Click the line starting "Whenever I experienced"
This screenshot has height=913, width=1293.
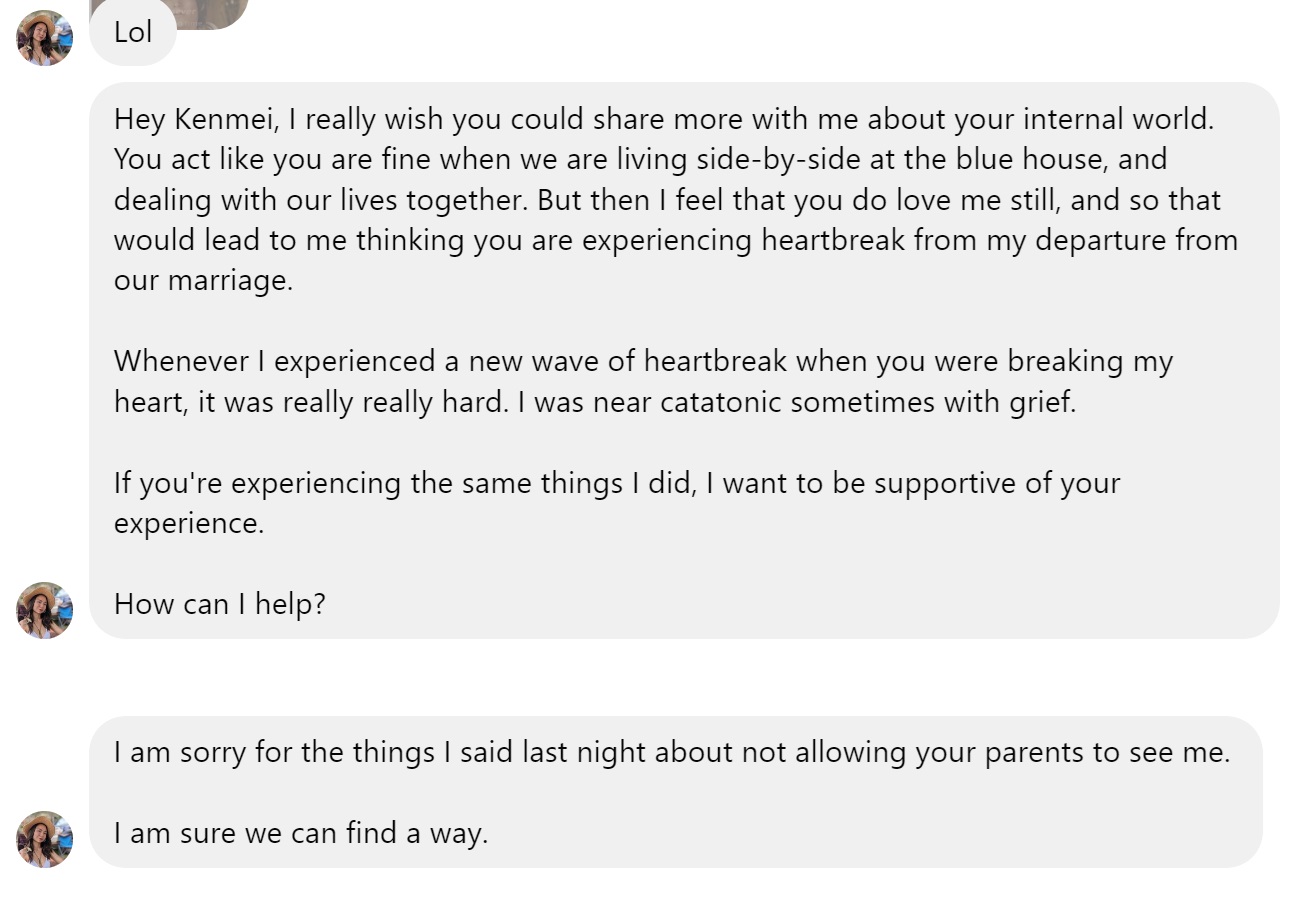click(643, 361)
